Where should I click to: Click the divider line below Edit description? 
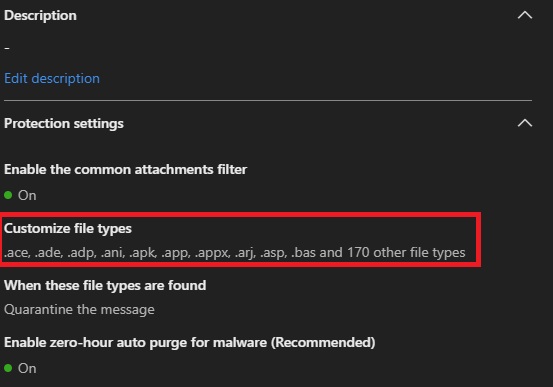click(268, 101)
